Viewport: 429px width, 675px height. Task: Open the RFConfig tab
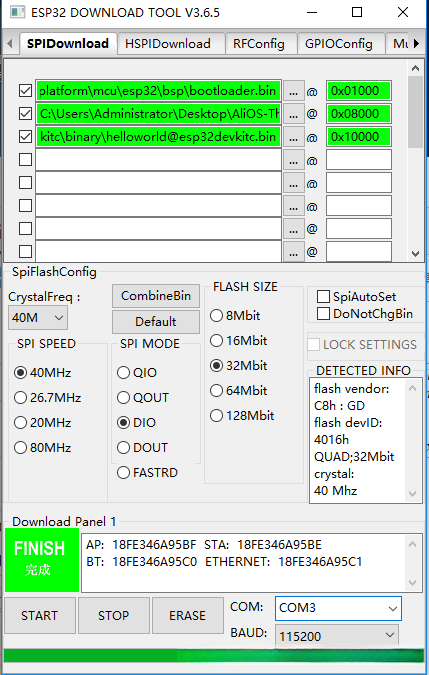click(259, 44)
